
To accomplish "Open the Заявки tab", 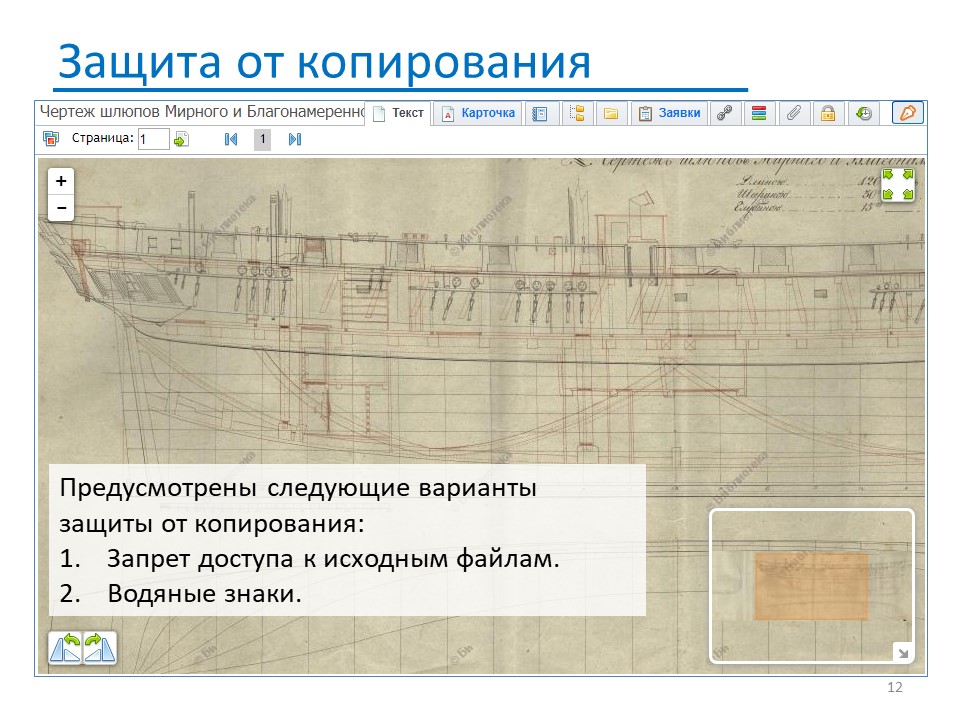I will click(x=669, y=113).
